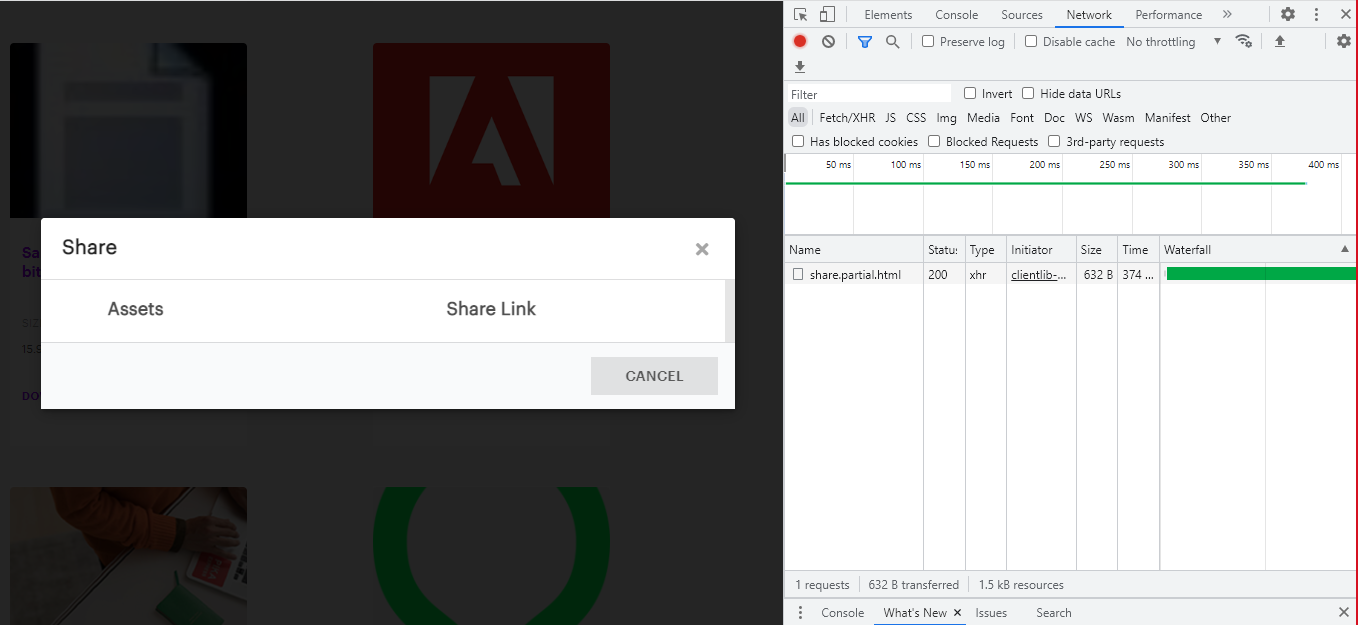Enable Blocked Requests filter

pos(934,141)
